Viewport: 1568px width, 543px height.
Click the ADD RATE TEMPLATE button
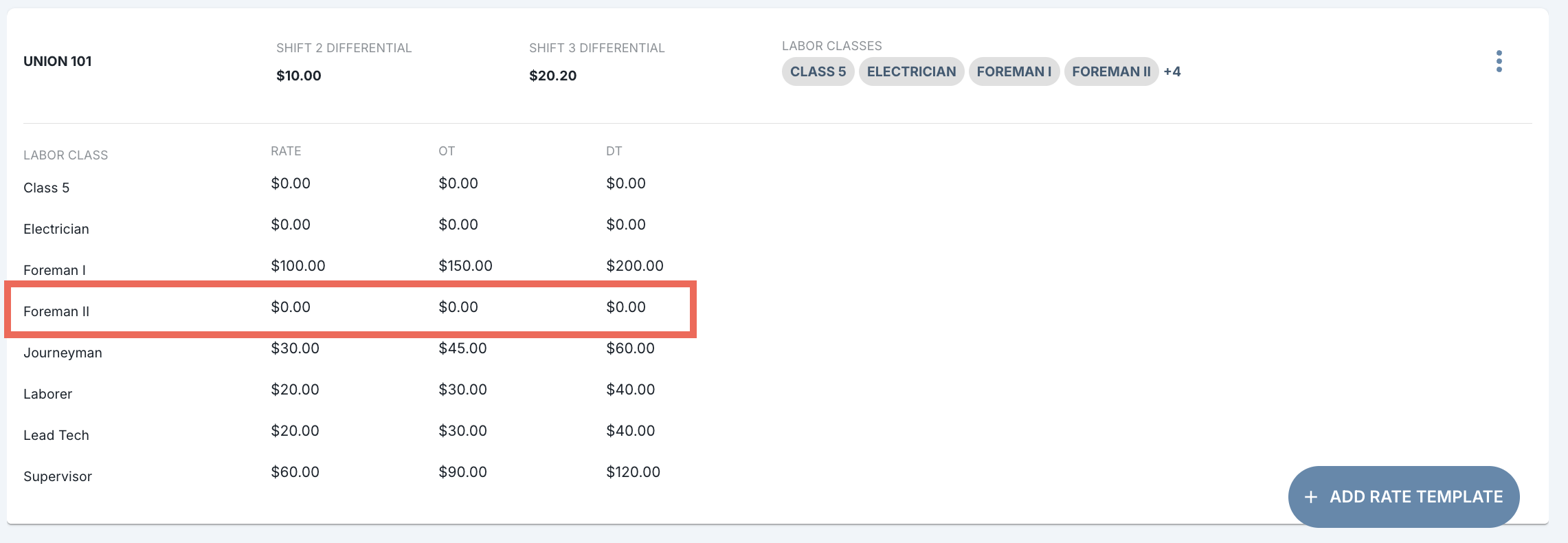1404,497
